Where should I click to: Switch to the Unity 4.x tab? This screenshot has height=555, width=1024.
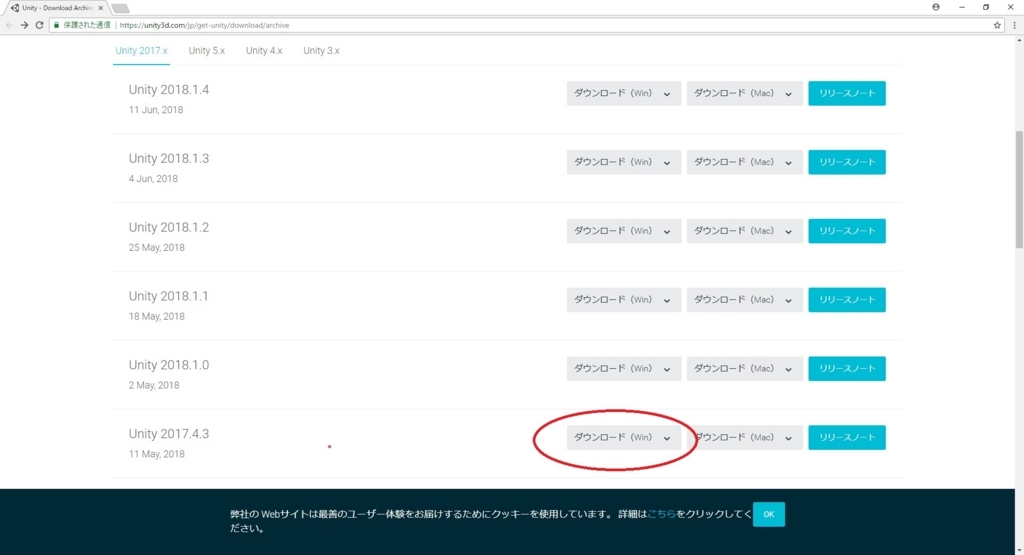click(x=264, y=50)
